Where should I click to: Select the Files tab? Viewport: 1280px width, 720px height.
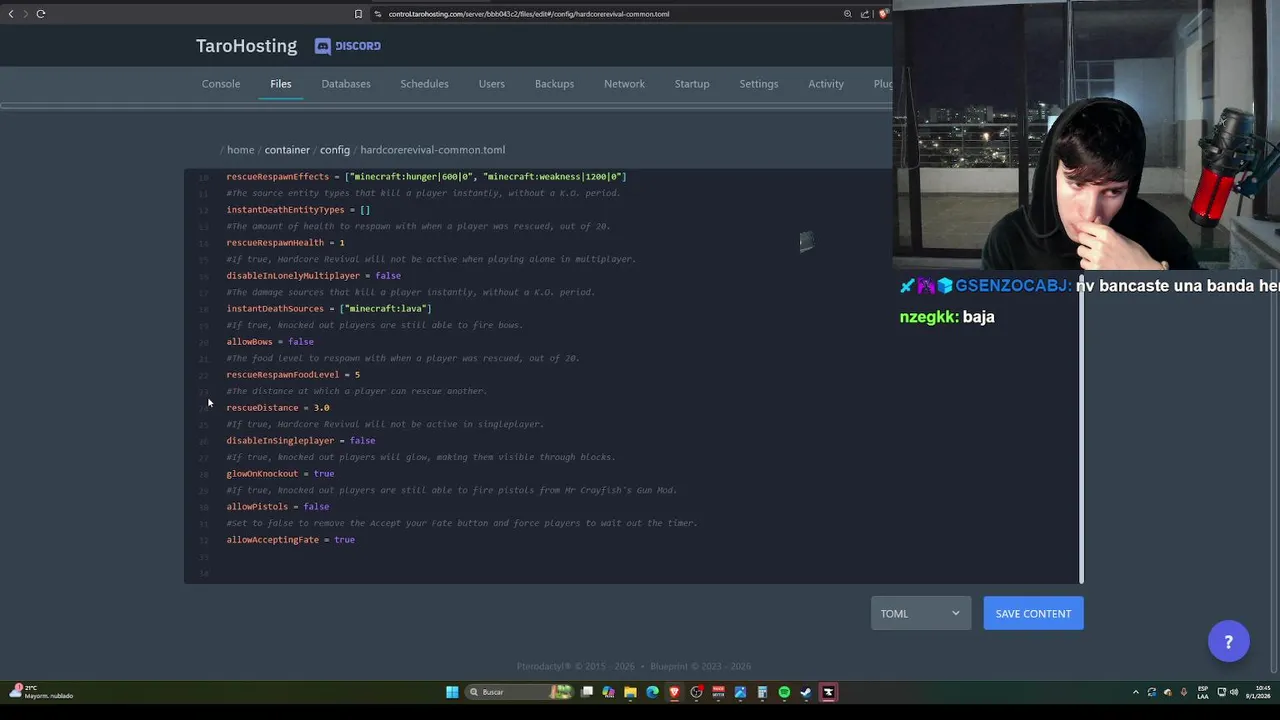(281, 84)
